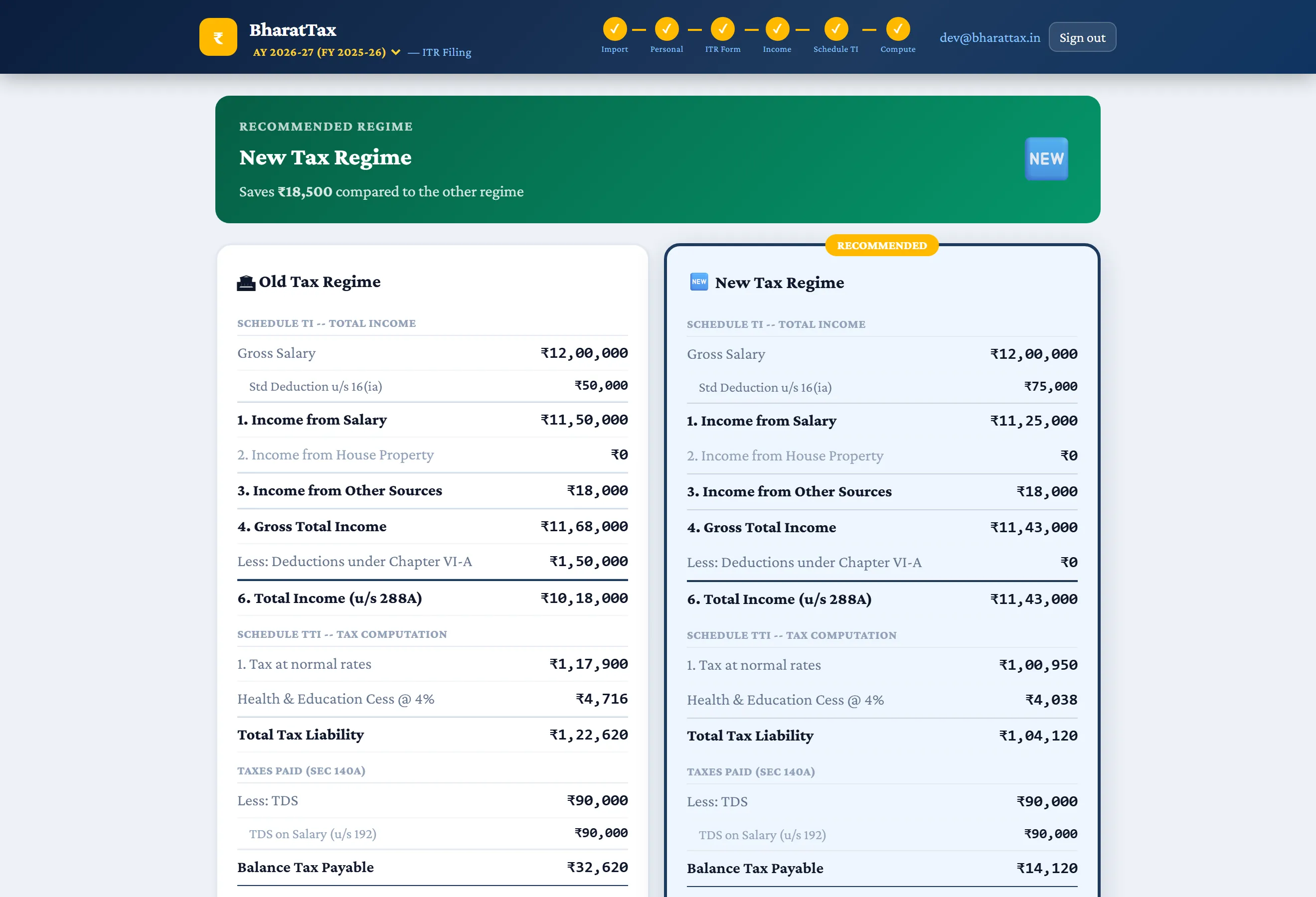Screen dimensions: 1316x897
Task: Select the New Tax Regime banner heading
Action: [325, 157]
